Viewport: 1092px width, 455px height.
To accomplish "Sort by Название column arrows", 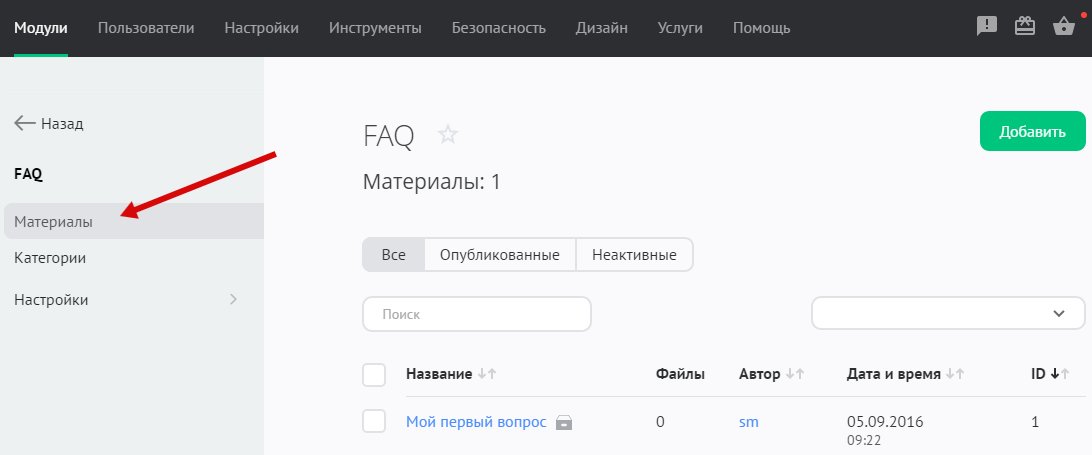I will pyautogui.click(x=487, y=374).
